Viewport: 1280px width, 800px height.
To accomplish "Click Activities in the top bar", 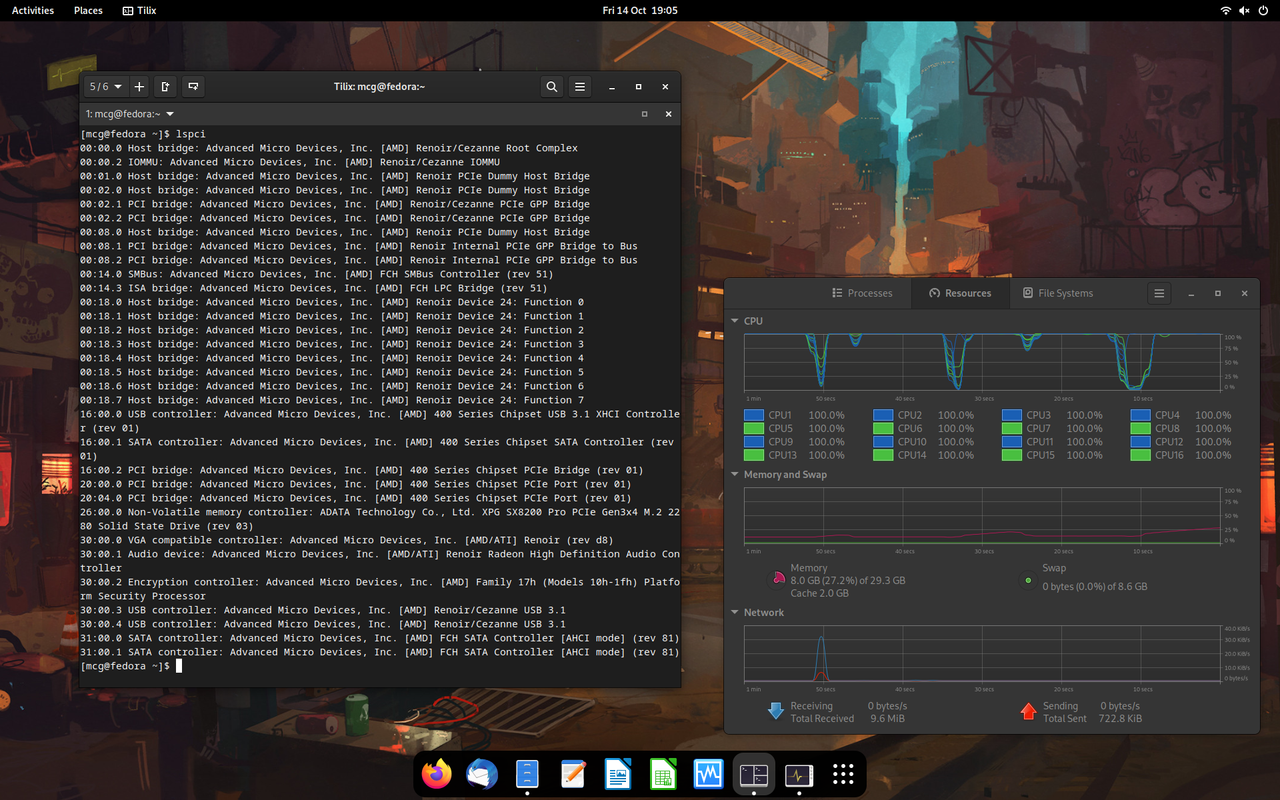I will point(32,10).
